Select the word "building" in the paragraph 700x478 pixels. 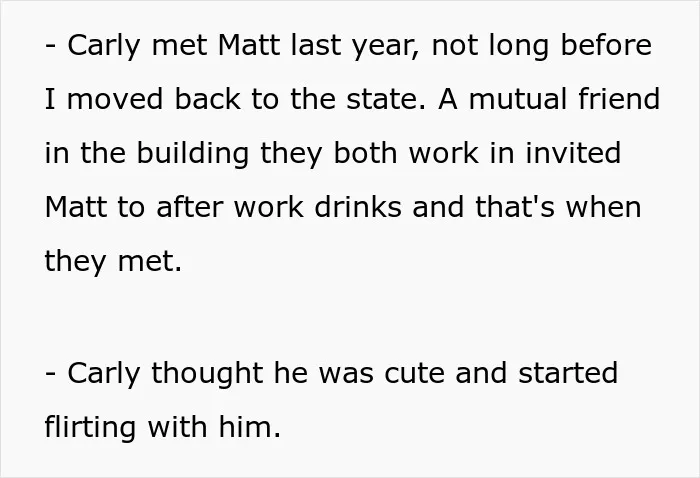[192, 154]
